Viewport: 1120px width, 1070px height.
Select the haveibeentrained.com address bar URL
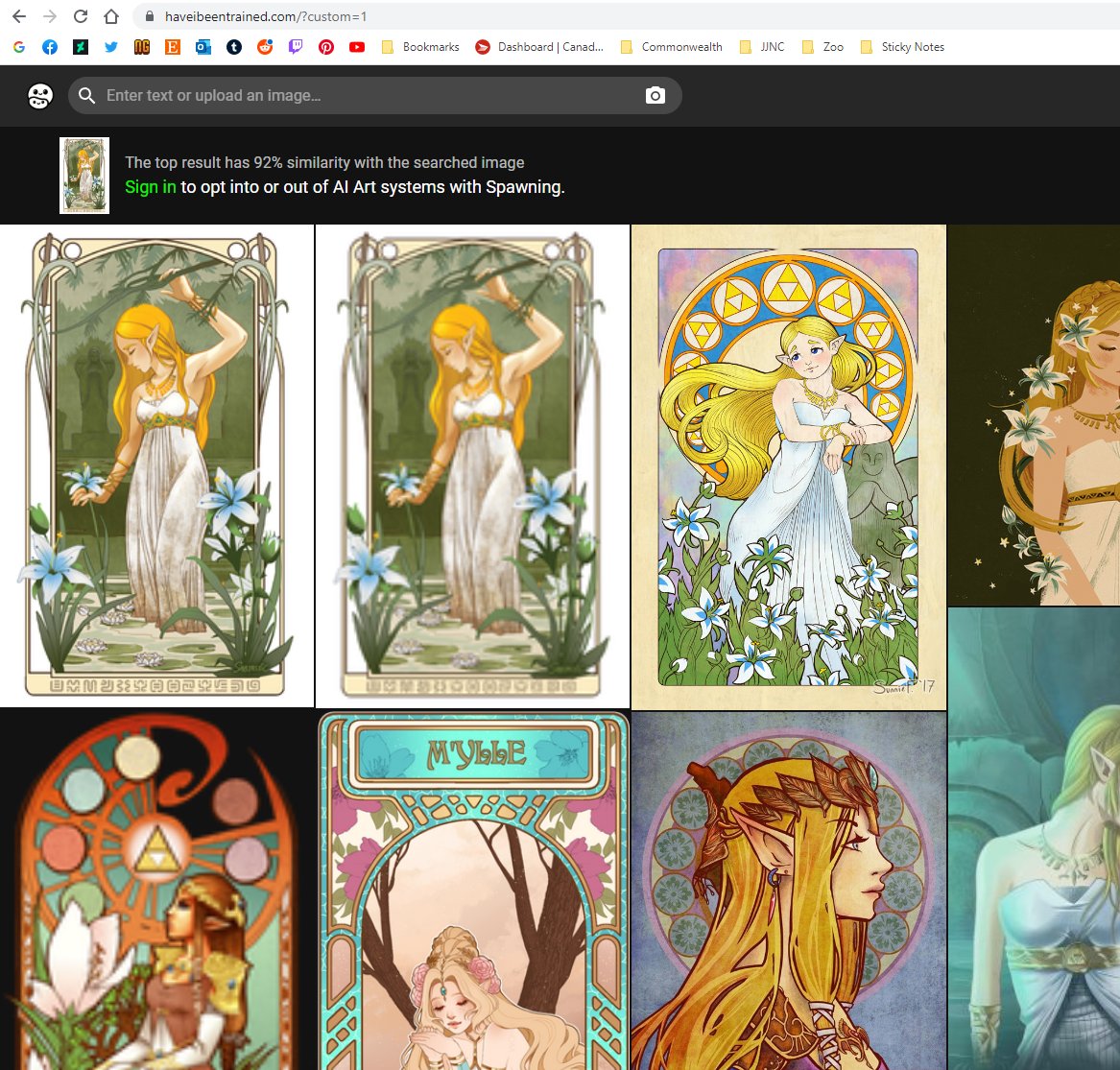266,16
